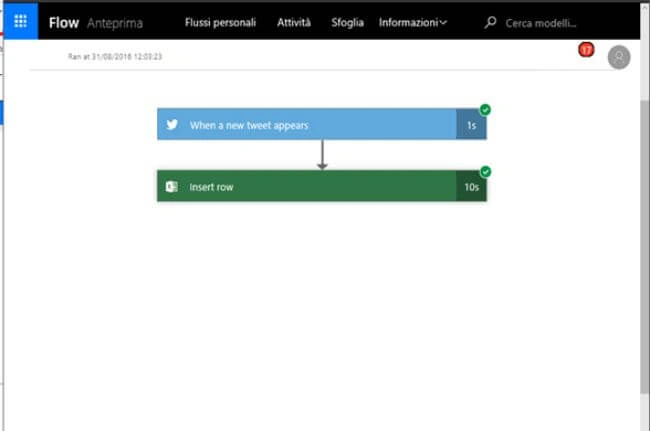
Task: Click the Excel icon on Insert row
Action: pyautogui.click(x=172, y=186)
